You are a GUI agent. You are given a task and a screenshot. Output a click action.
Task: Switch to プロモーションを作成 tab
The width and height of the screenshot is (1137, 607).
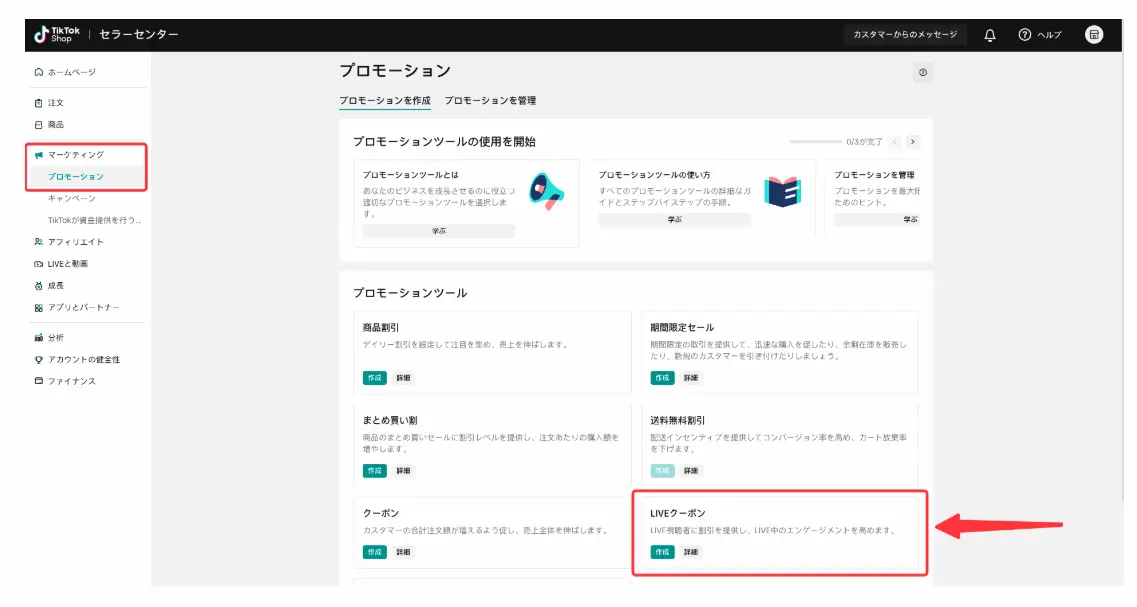(385, 101)
